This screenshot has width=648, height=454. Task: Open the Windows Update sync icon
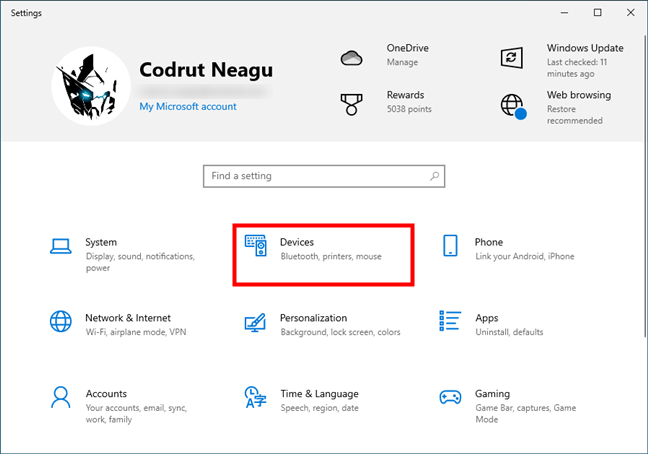512,58
